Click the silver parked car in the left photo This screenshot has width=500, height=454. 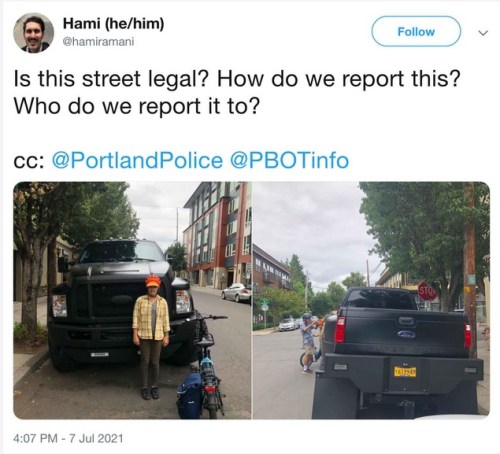pos(236,293)
